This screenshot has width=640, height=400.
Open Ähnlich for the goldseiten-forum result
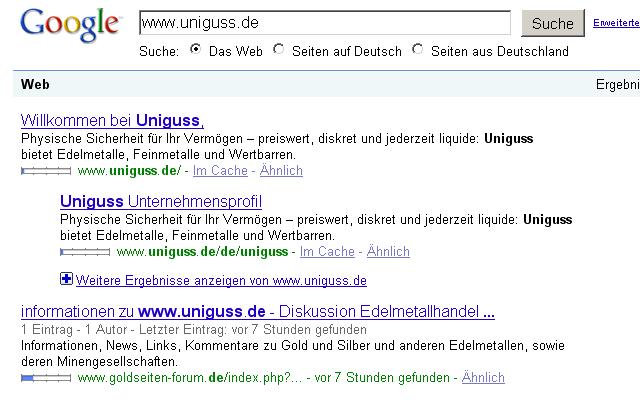pyautogui.click(x=483, y=377)
